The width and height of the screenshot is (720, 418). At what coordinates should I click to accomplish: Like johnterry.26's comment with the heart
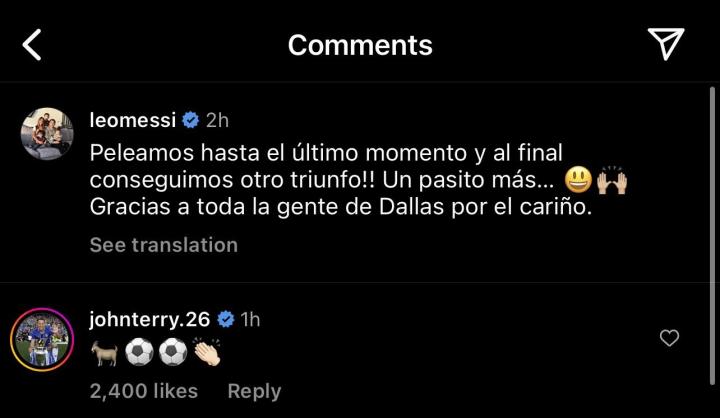[670, 339]
